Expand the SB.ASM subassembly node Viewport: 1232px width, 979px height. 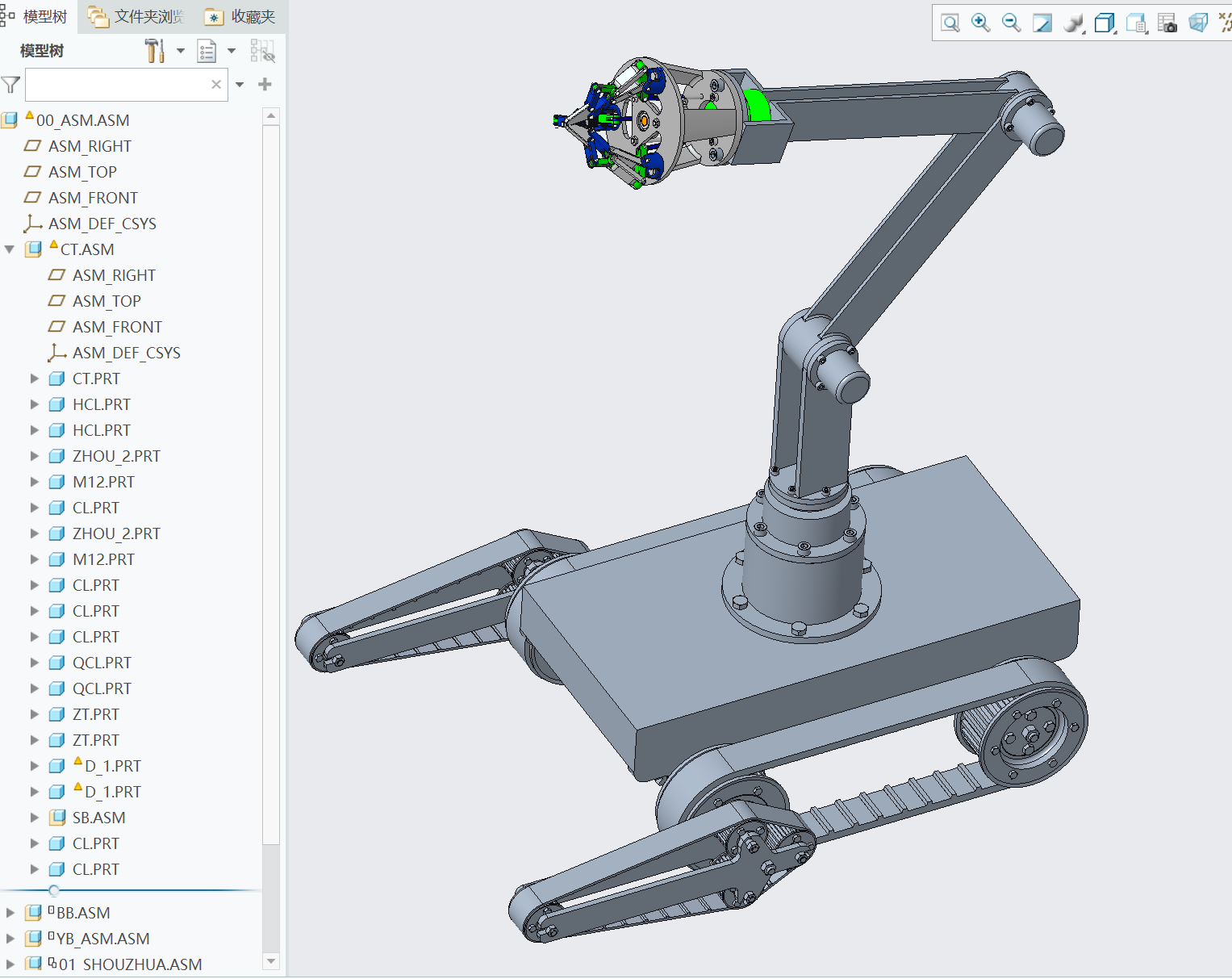pos(35,818)
